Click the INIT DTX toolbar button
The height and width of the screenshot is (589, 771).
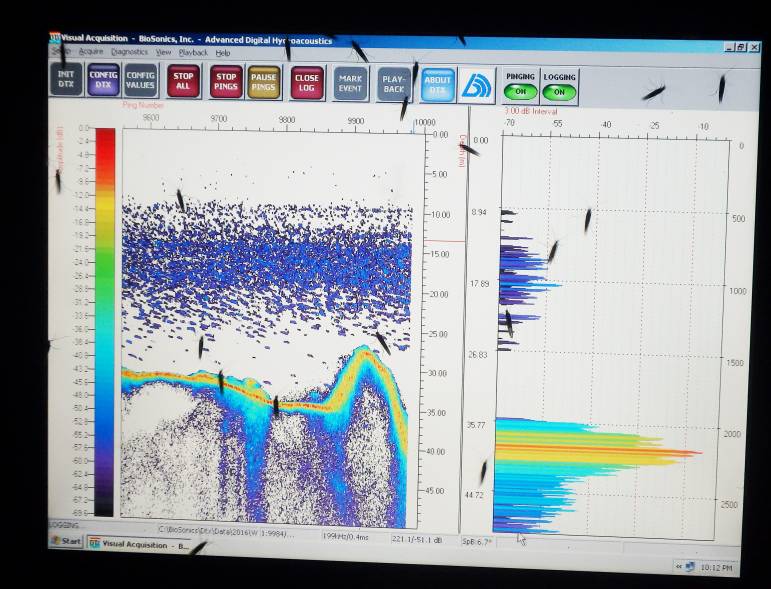pyautogui.click(x=66, y=80)
